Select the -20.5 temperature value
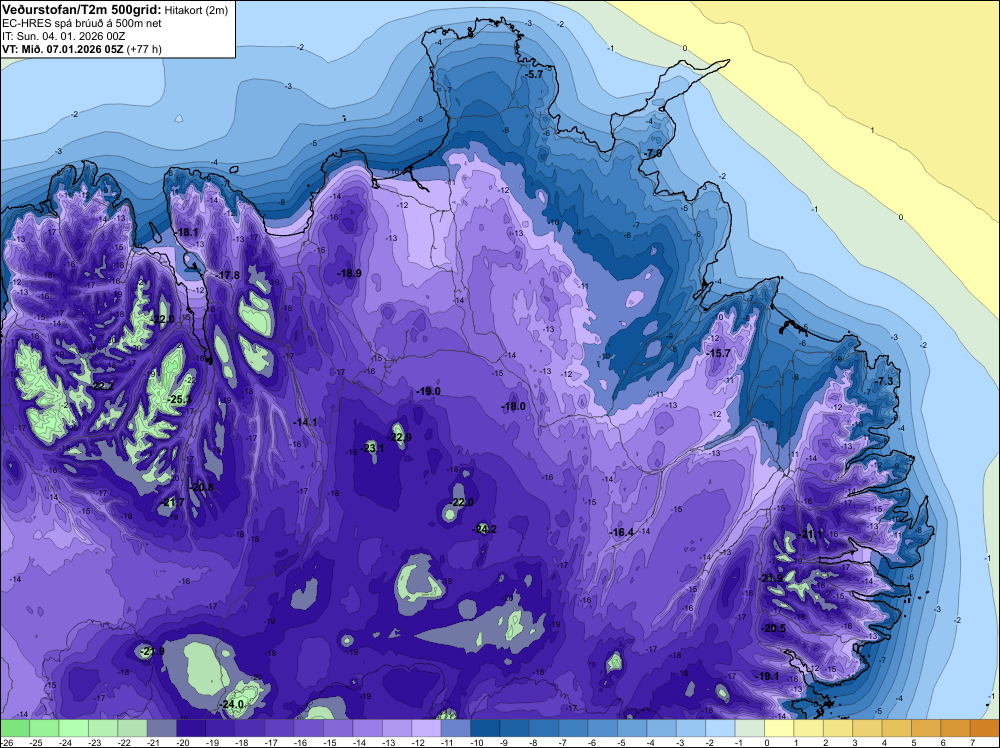Viewport: 1000px width, 748px height. click(x=774, y=628)
